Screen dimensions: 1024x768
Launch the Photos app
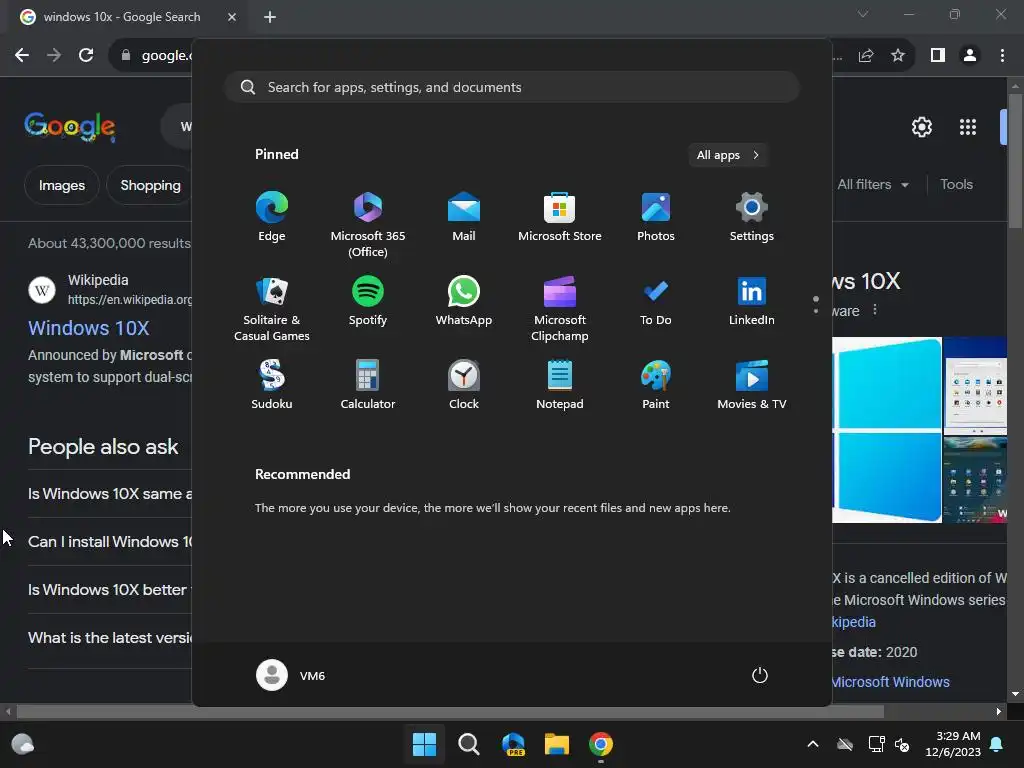click(x=656, y=217)
